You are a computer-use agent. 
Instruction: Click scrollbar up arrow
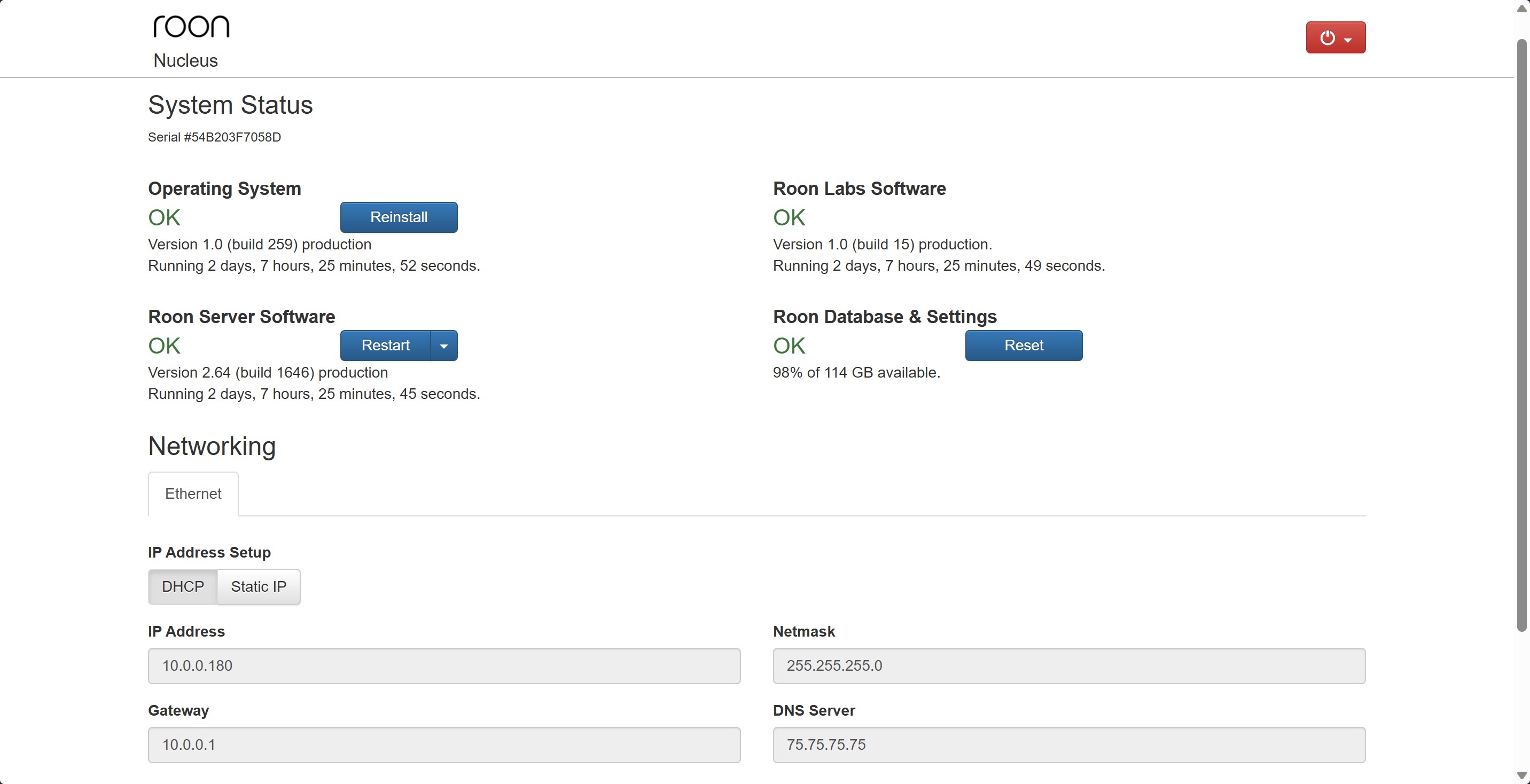1521,9
